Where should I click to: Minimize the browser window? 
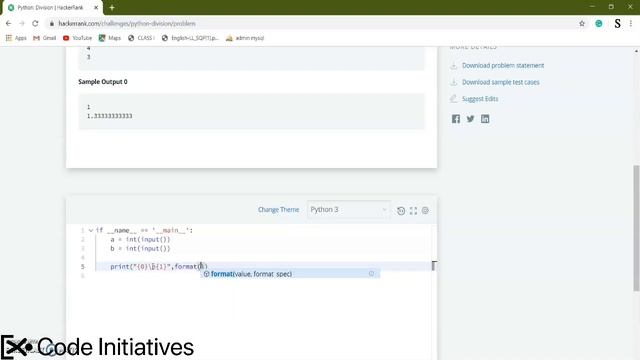coord(592,7)
